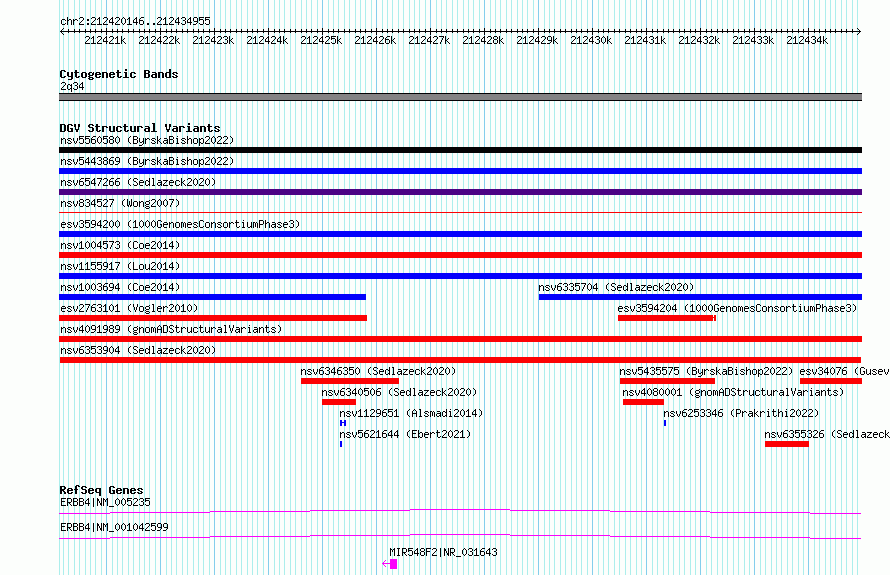Click the nsv5560580 (ByrskaBishop2022) label
This screenshot has width=890, height=575.
click(x=147, y=140)
